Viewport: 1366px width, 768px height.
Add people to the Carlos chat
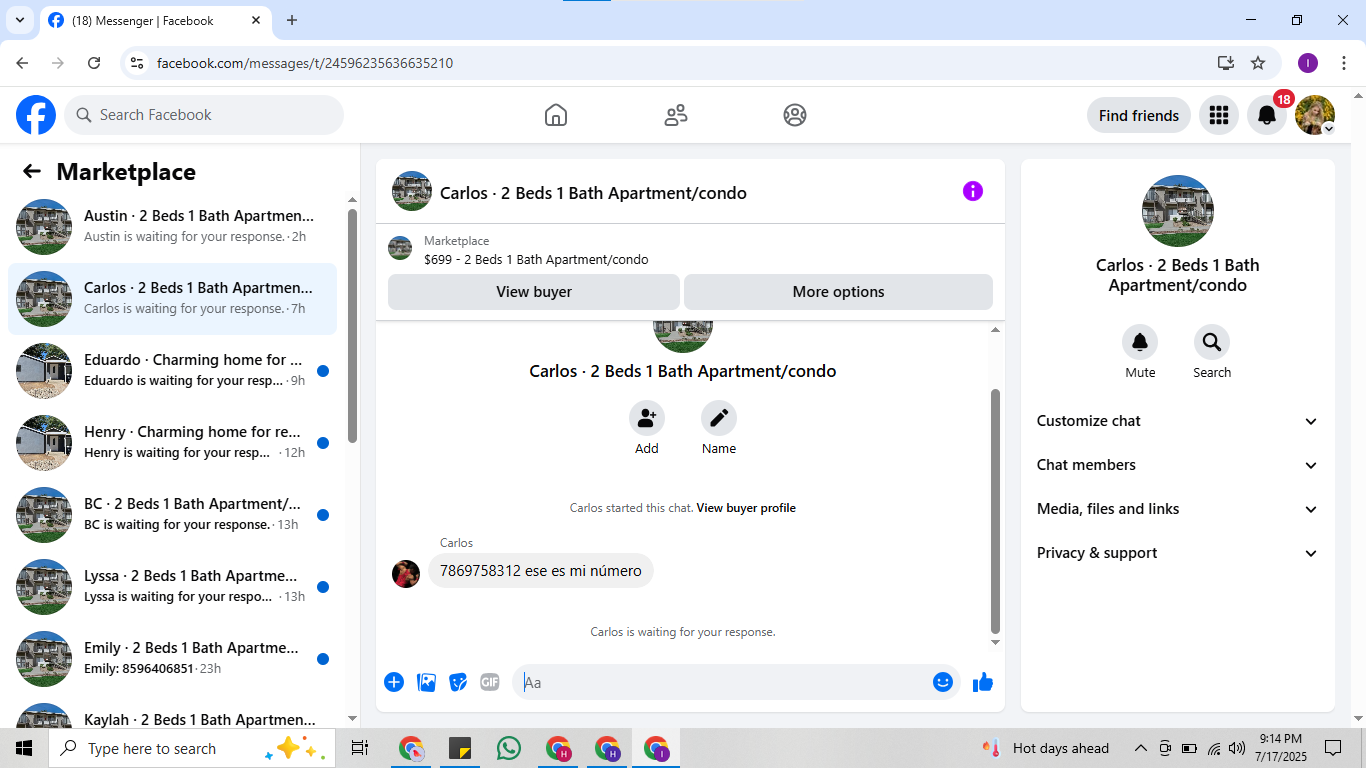click(647, 418)
